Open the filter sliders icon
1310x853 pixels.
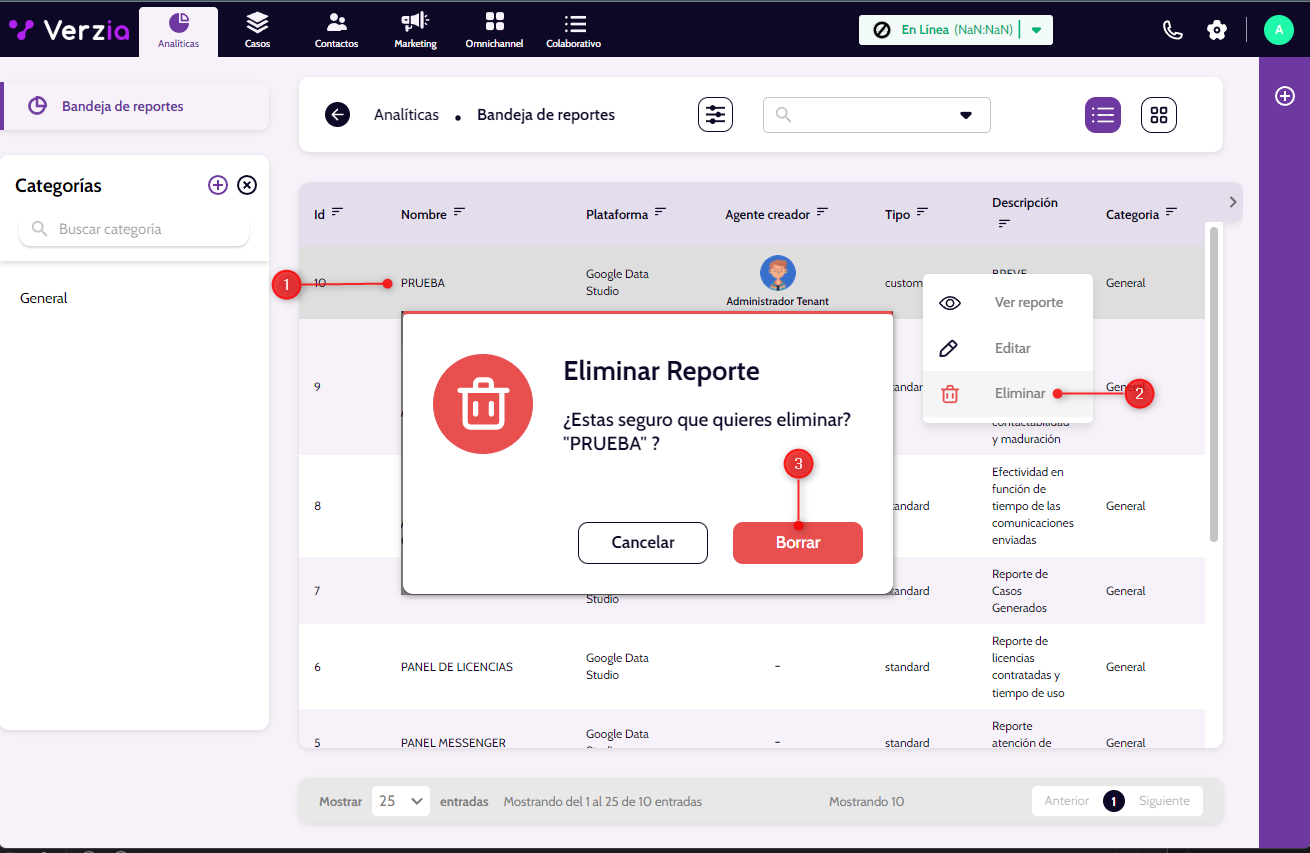715,115
